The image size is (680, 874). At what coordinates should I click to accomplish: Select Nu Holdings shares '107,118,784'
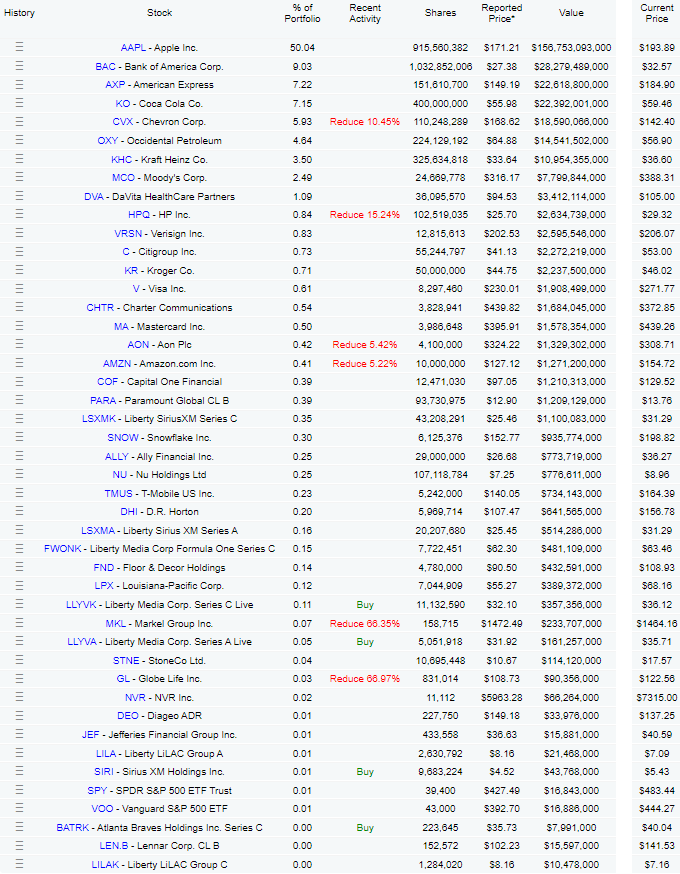coord(440,474)
